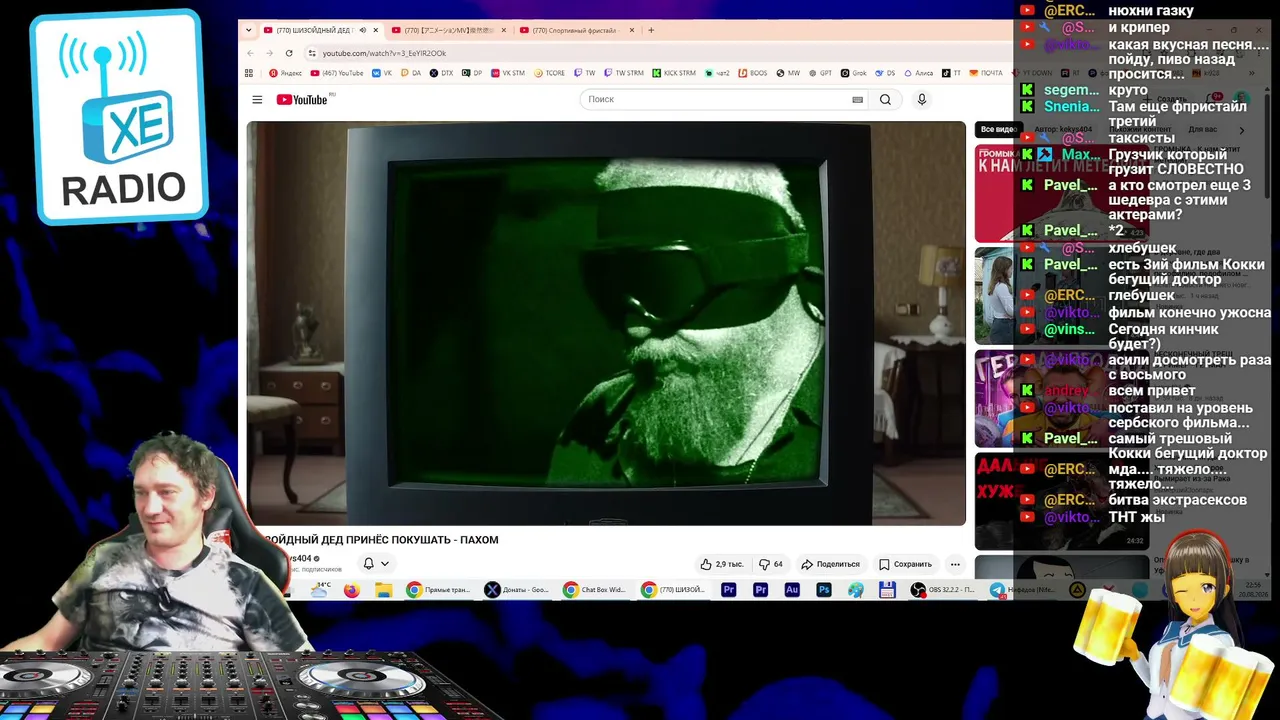Screen dimensions: 1280x720
Task: Open the DS bookmark
Action: (x=884, y=73)
